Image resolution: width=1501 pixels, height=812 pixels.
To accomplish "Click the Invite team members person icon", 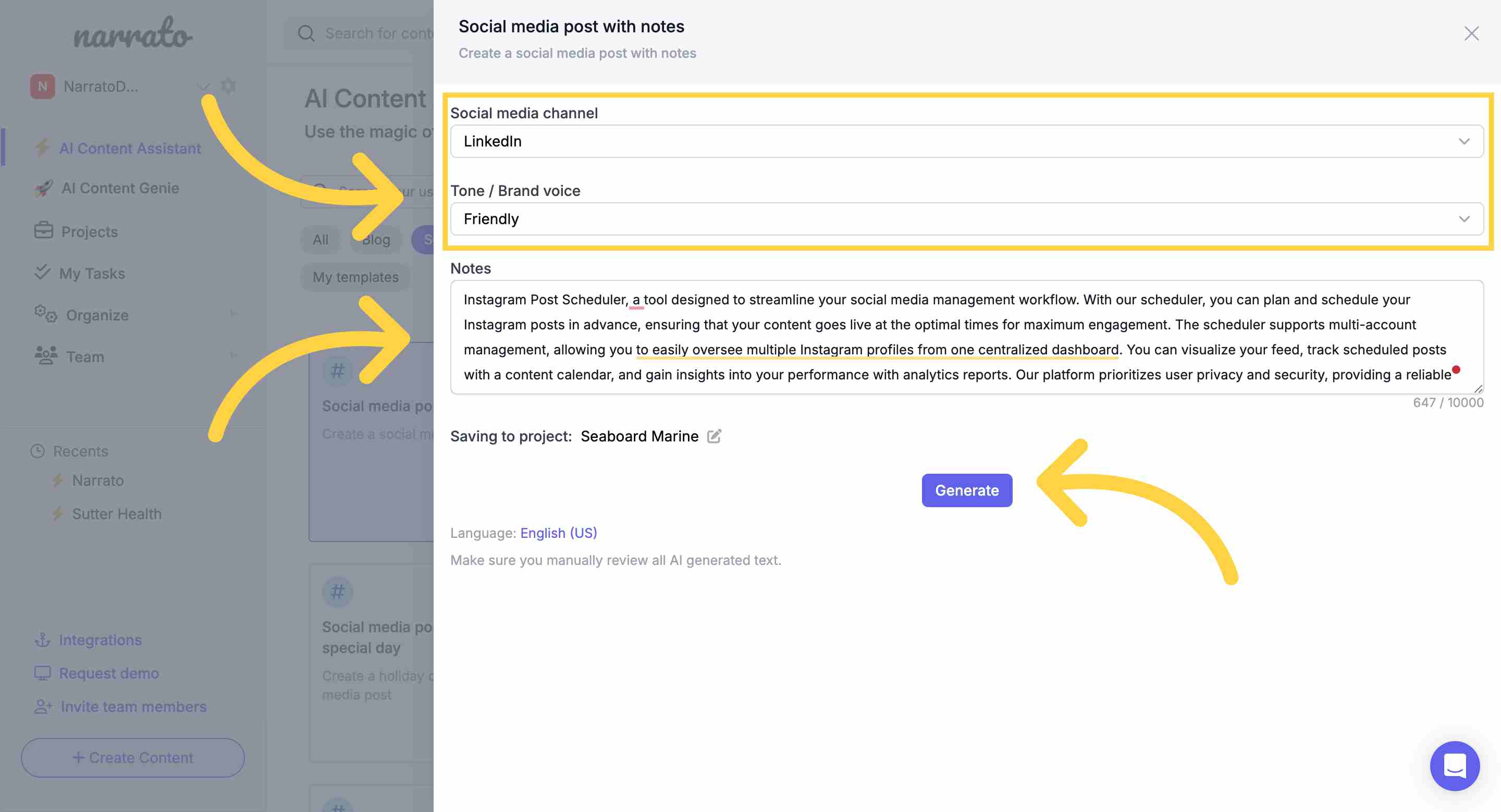I will pyautogui.click(x=43, y=707).
